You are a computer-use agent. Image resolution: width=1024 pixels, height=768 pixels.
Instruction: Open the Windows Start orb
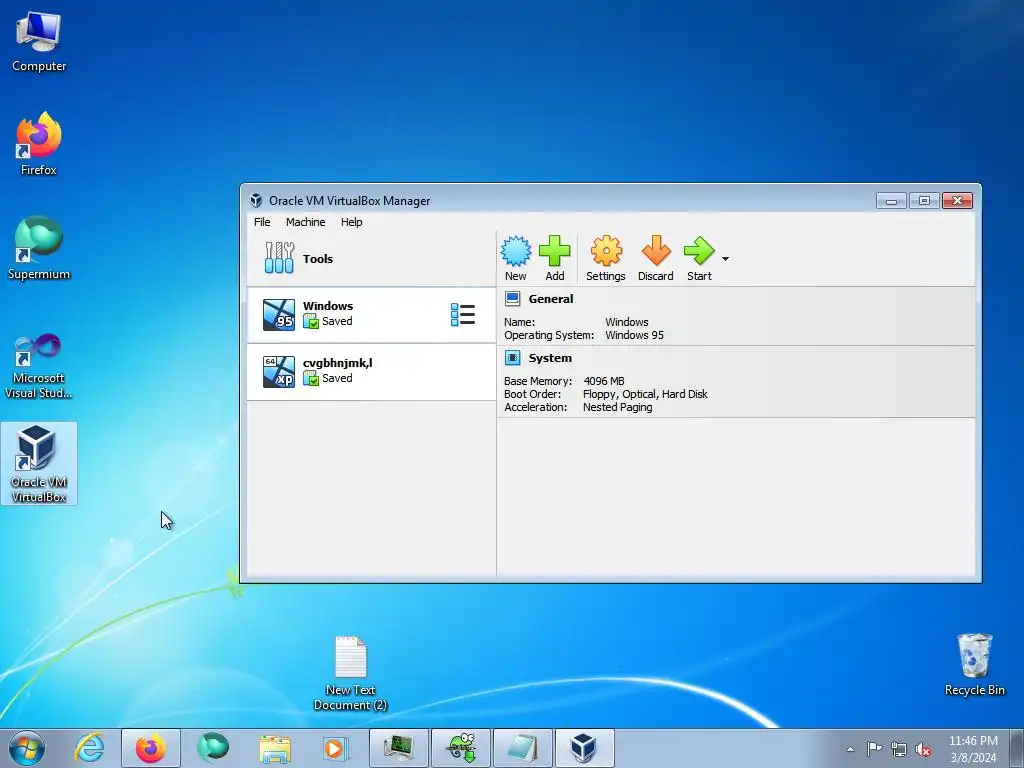pos(27,748)
